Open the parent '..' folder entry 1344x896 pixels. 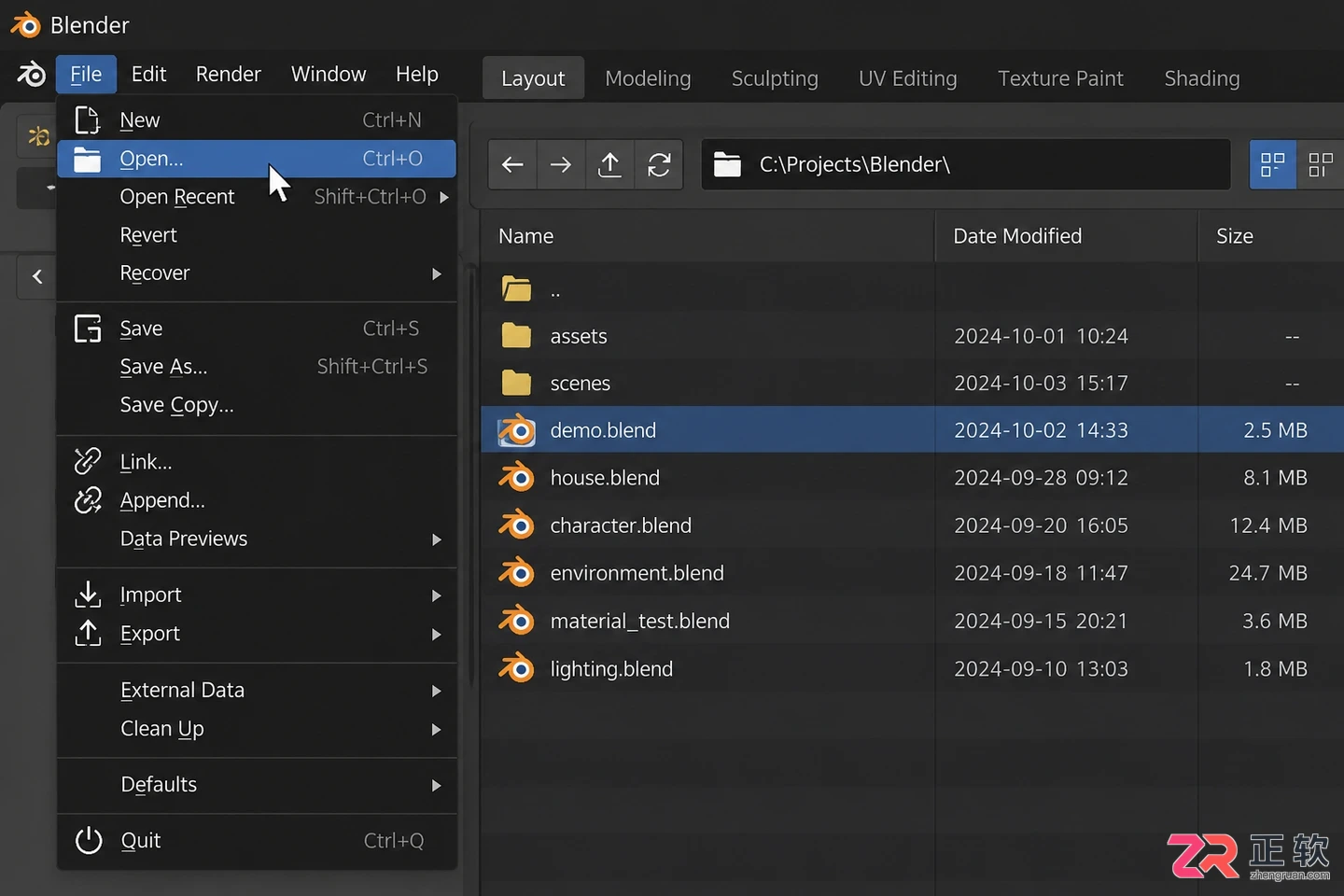pyautogui.click(x=912, y=289)
